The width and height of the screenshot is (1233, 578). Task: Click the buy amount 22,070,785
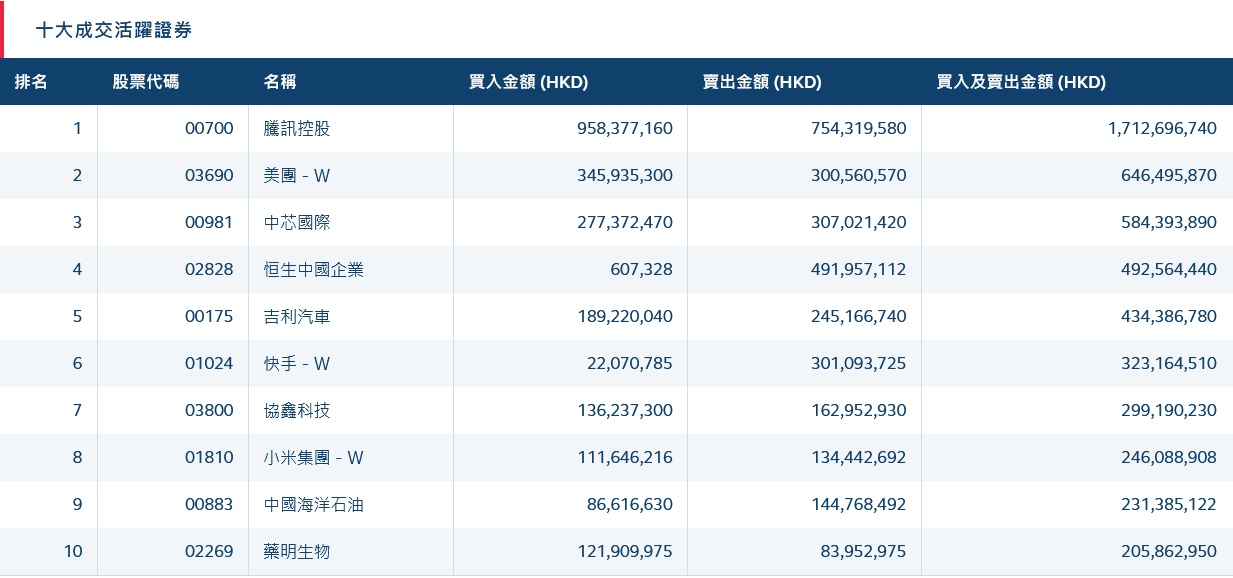tap(630, 363)
